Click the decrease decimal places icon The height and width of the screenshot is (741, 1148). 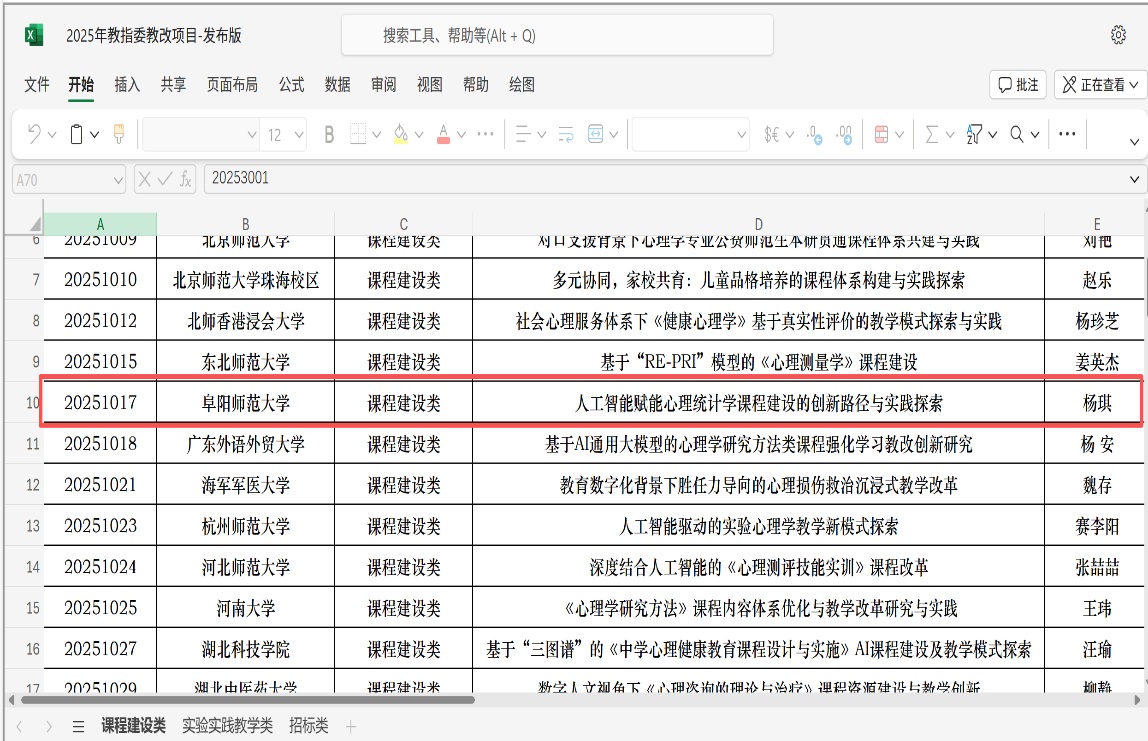pyautogui.click(x=845, y=134)
